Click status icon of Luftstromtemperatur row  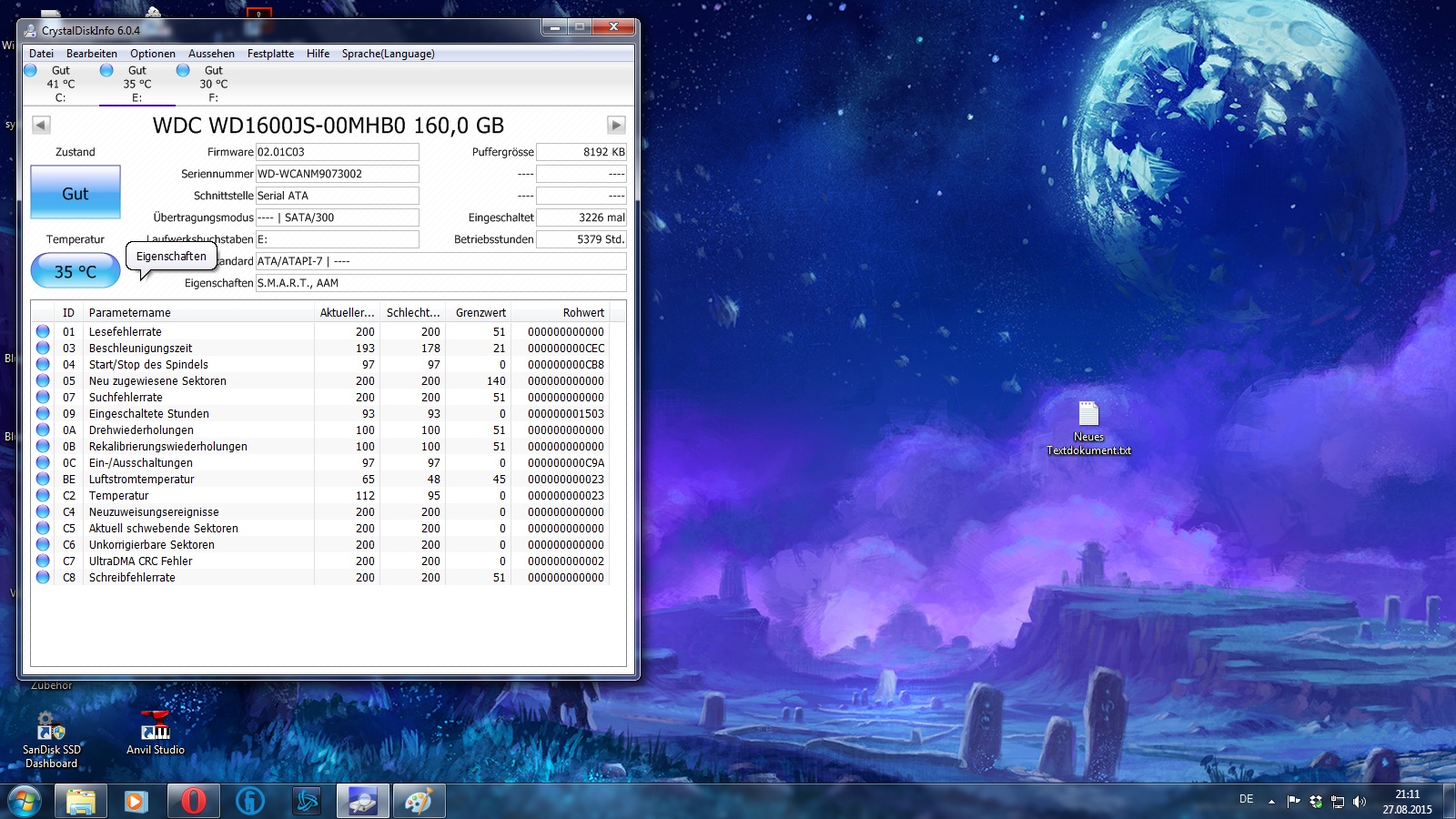(x=43, y=479)
